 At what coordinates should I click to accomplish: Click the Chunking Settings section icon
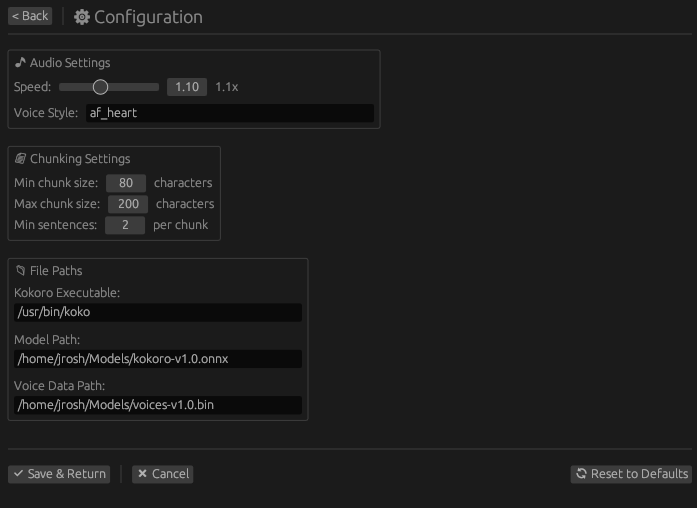tap(20, 159)
